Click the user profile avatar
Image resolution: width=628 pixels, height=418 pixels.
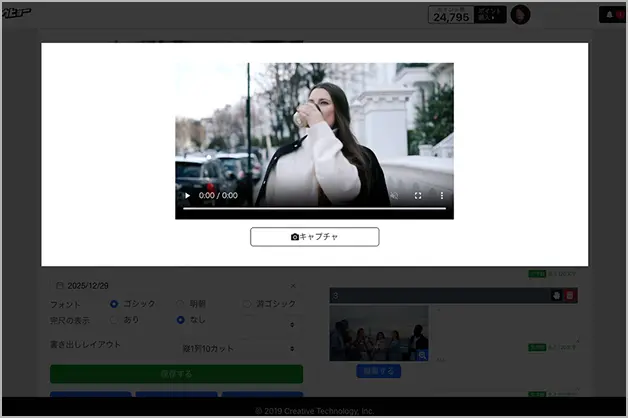click(520, 15)
